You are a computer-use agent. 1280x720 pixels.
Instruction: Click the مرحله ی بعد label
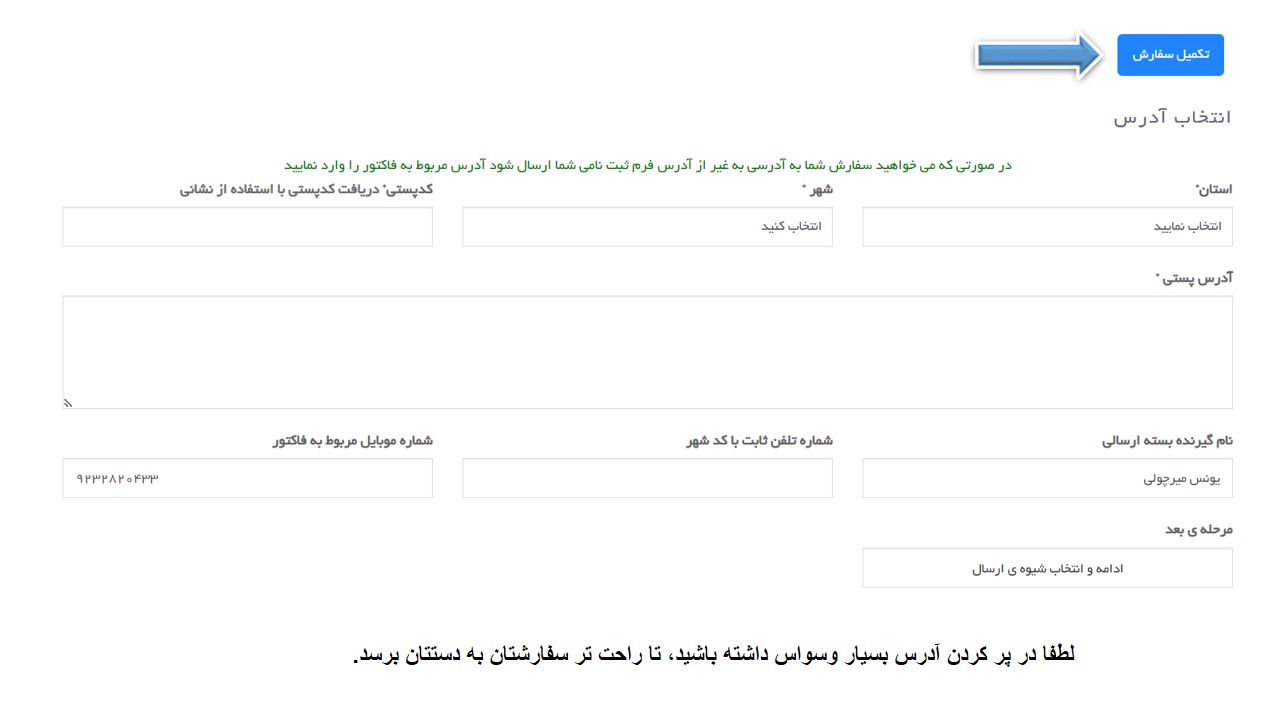(x=1198, y=529)
